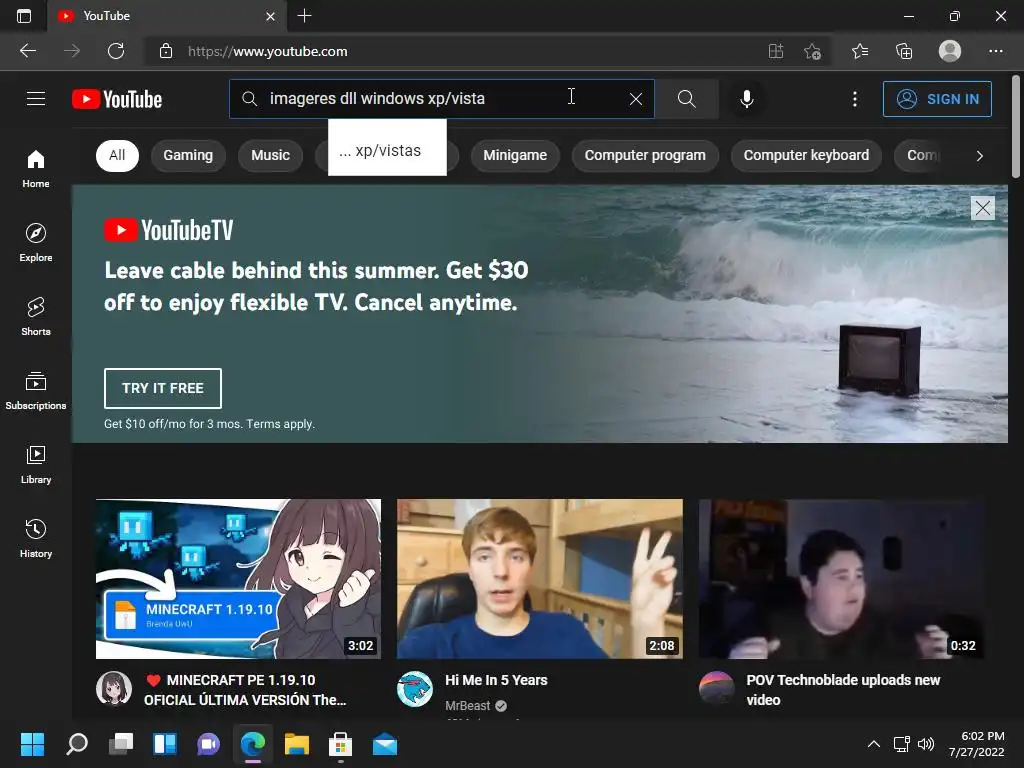
Task: Open Widgets from the taskbar
Action: tap(165, 744)
